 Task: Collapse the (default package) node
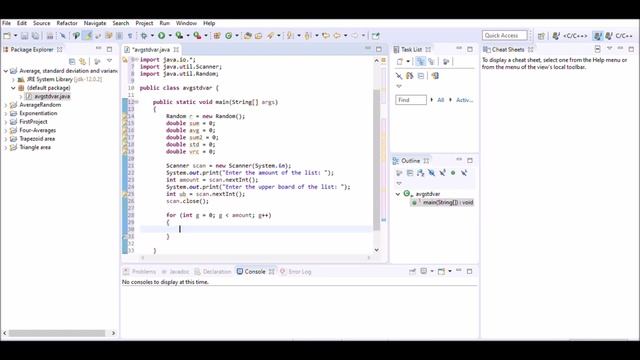[x=13, y=88]
